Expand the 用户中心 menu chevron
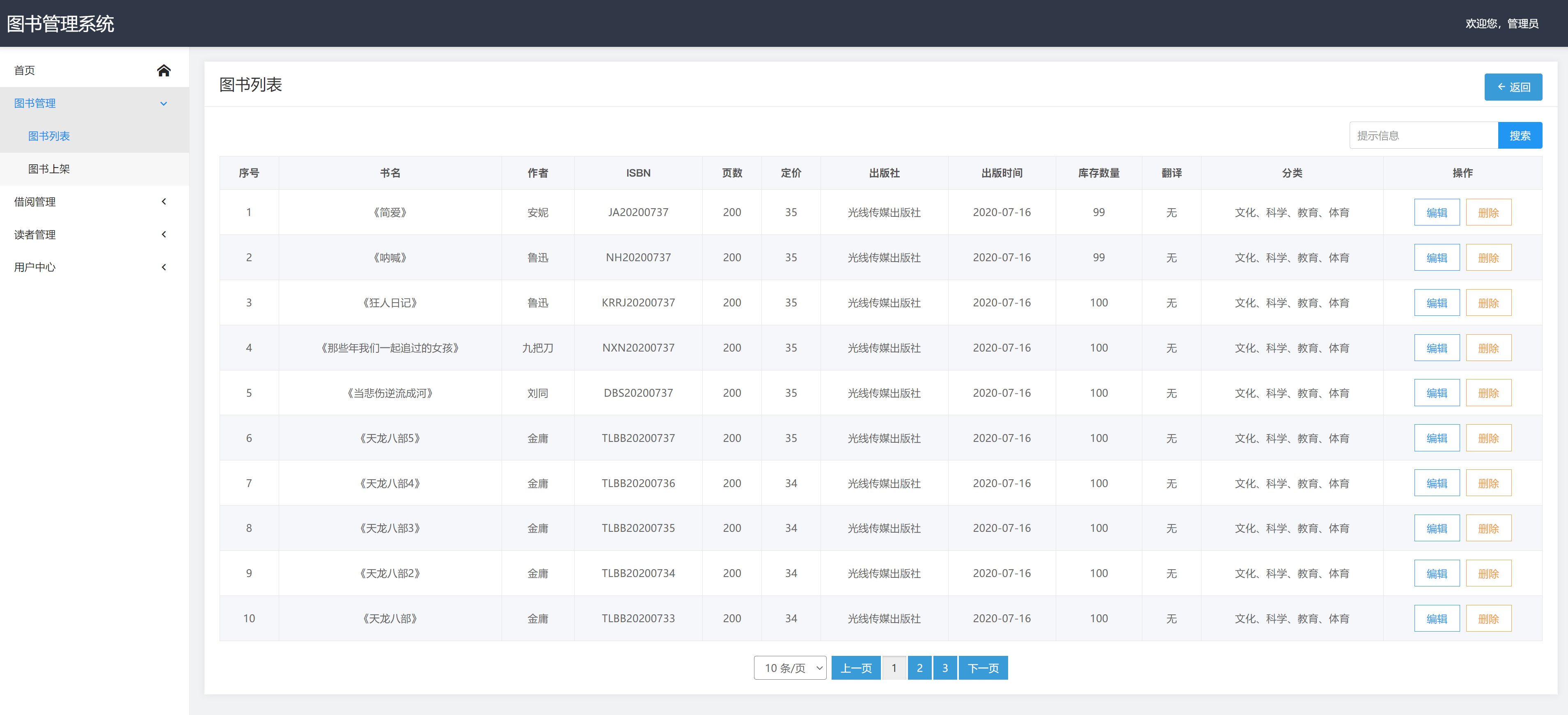Viewport: 1568px width, 715px height. pos(163,267)
